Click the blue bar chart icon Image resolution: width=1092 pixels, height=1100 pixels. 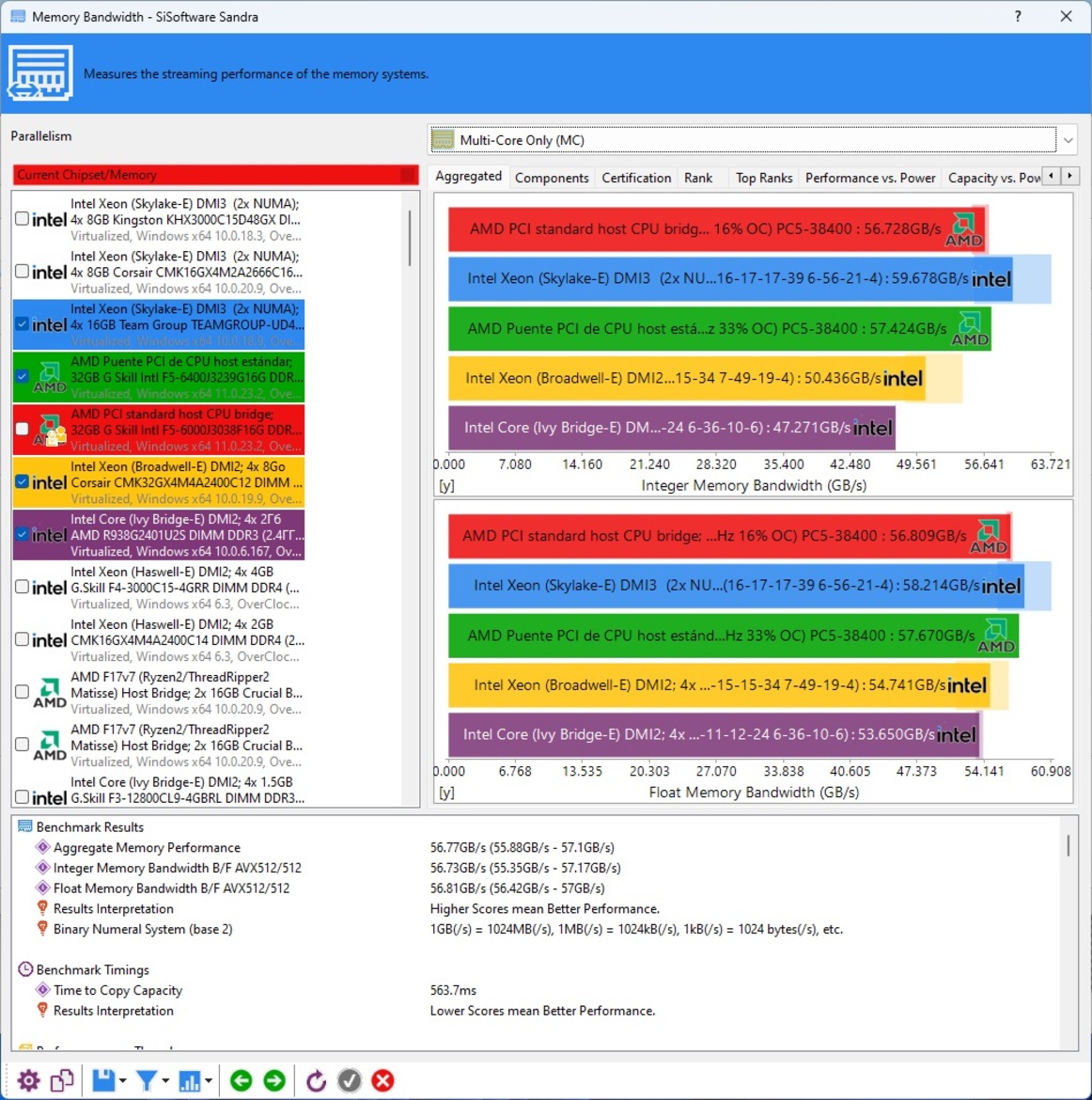coord(190,1080)
